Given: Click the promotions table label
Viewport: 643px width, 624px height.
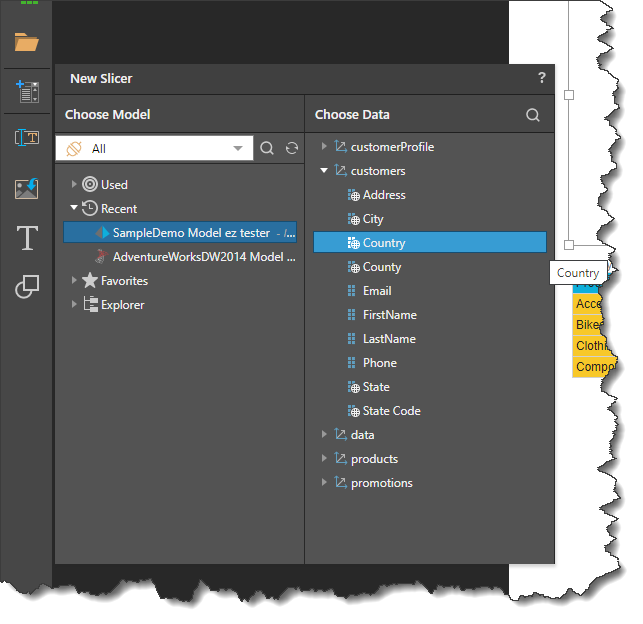Looking at the screenshot, I should 382,483.
